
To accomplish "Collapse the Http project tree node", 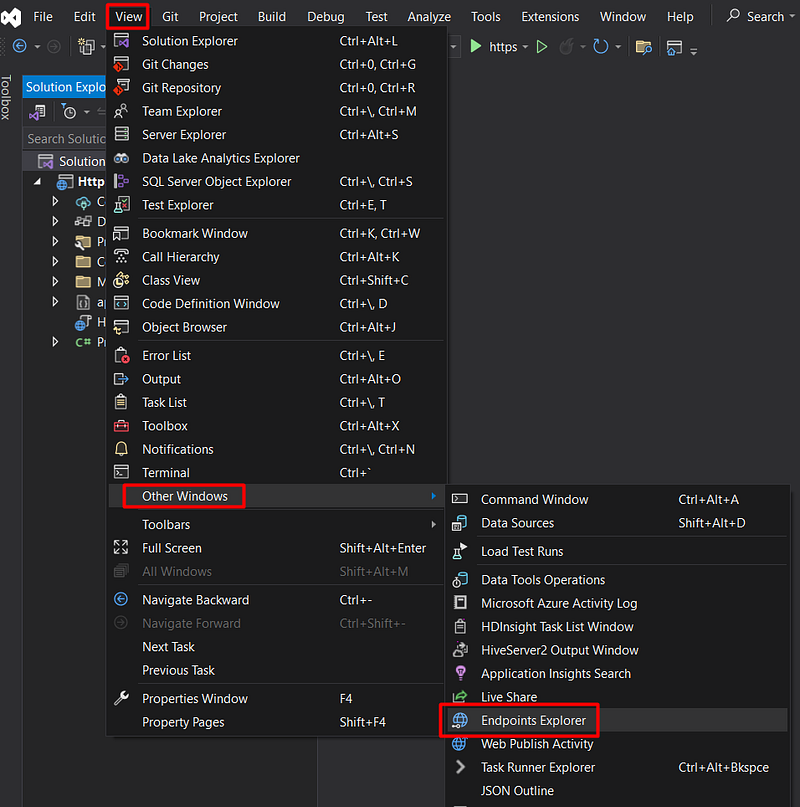I will pos(38,181).
